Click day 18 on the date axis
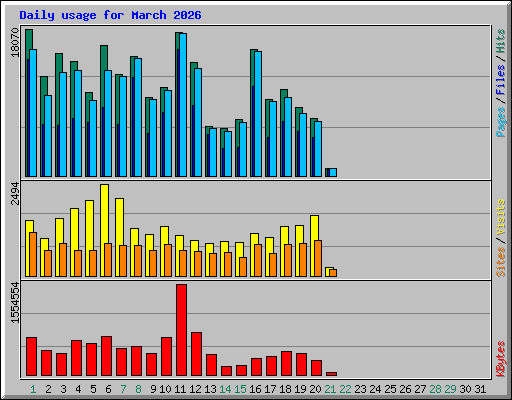The height and width of the screenshot is (400, 512). pyautogui.click(x=285, y=389)
